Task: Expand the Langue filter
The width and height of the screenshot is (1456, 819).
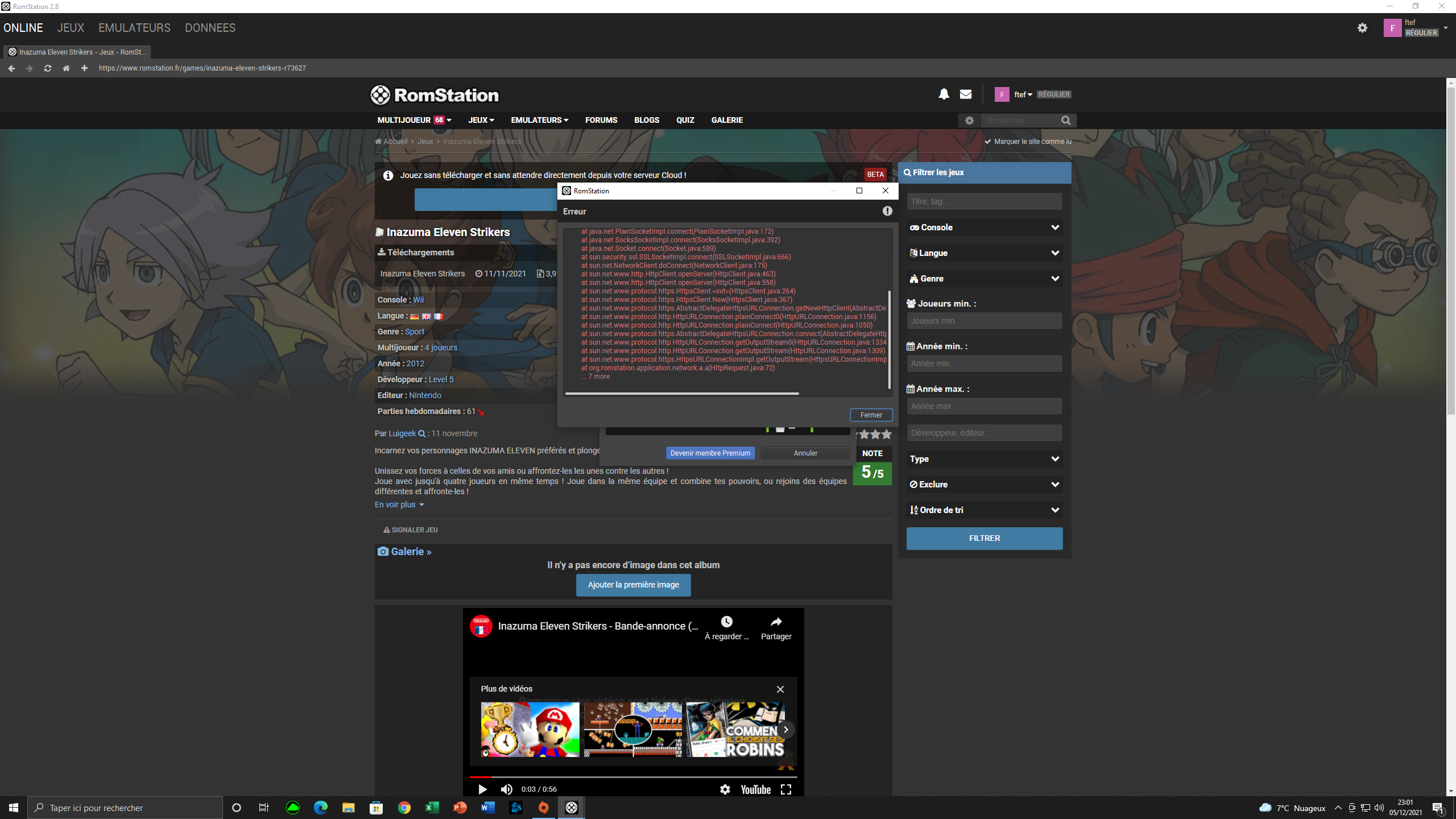Action: click(x=985, y=253)
